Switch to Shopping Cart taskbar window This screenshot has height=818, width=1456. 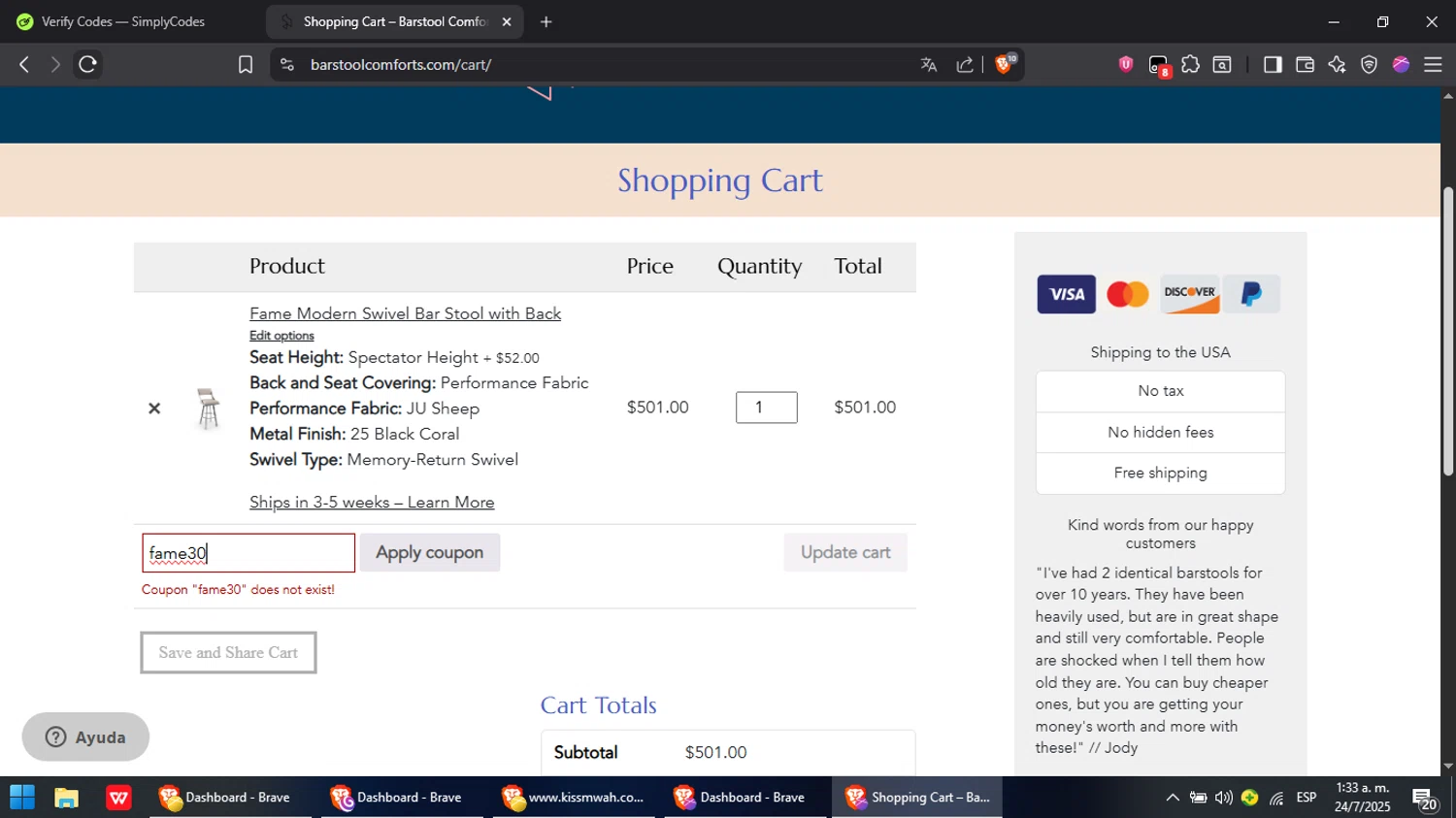pos(918,798)
